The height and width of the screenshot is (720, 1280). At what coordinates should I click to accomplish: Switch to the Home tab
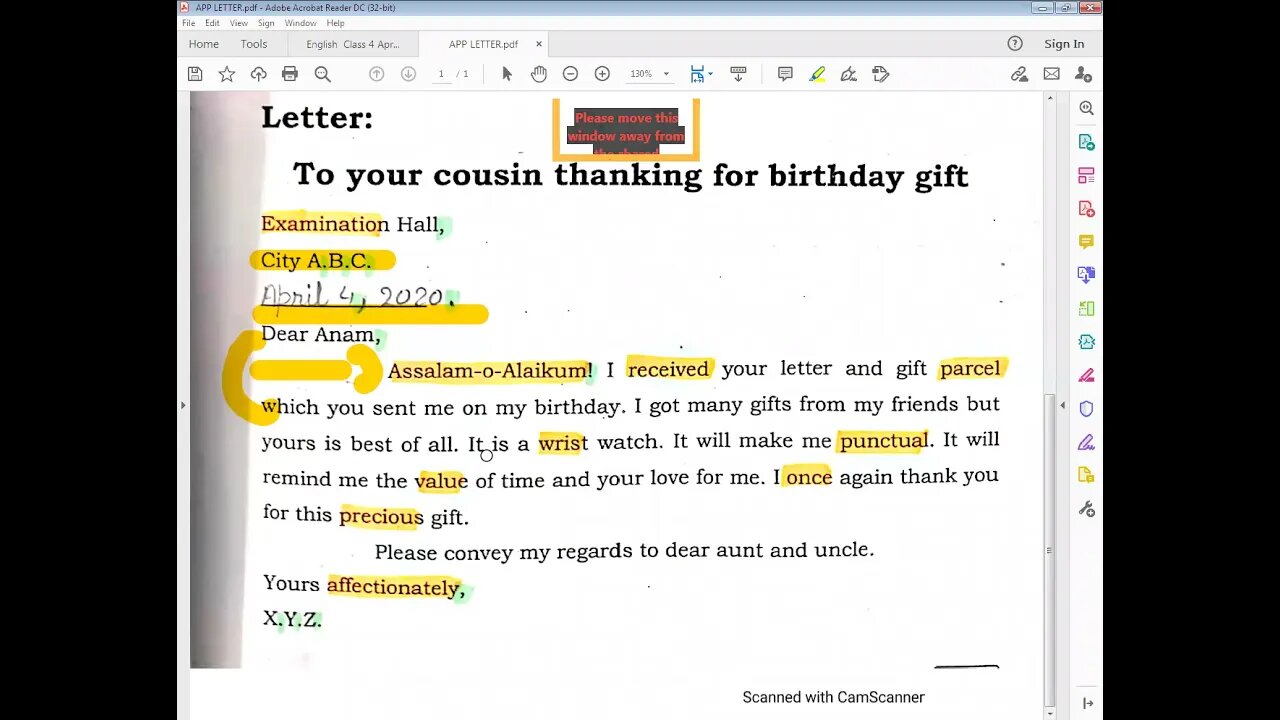coord(204,44)
